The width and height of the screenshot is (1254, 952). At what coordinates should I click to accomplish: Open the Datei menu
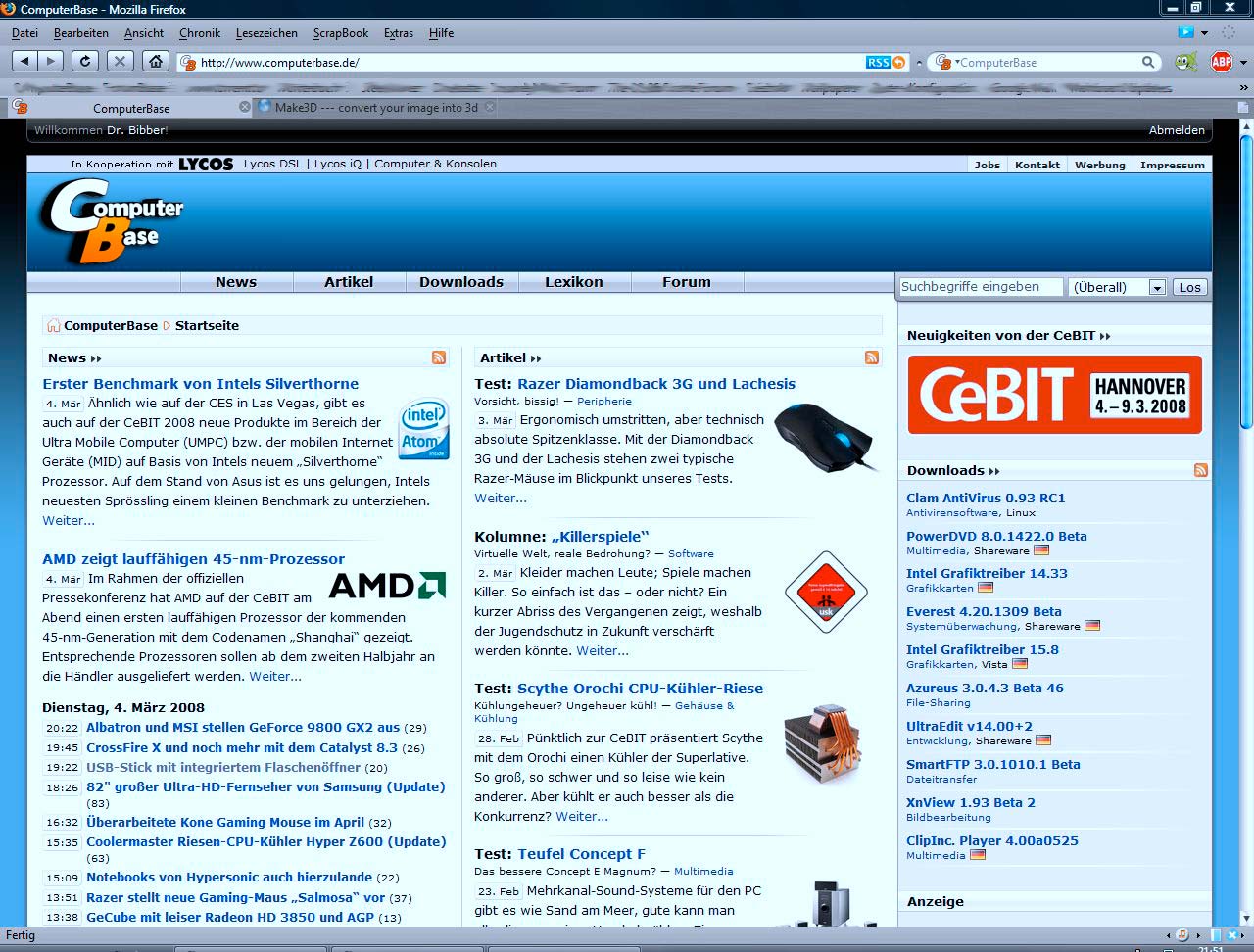24,33
